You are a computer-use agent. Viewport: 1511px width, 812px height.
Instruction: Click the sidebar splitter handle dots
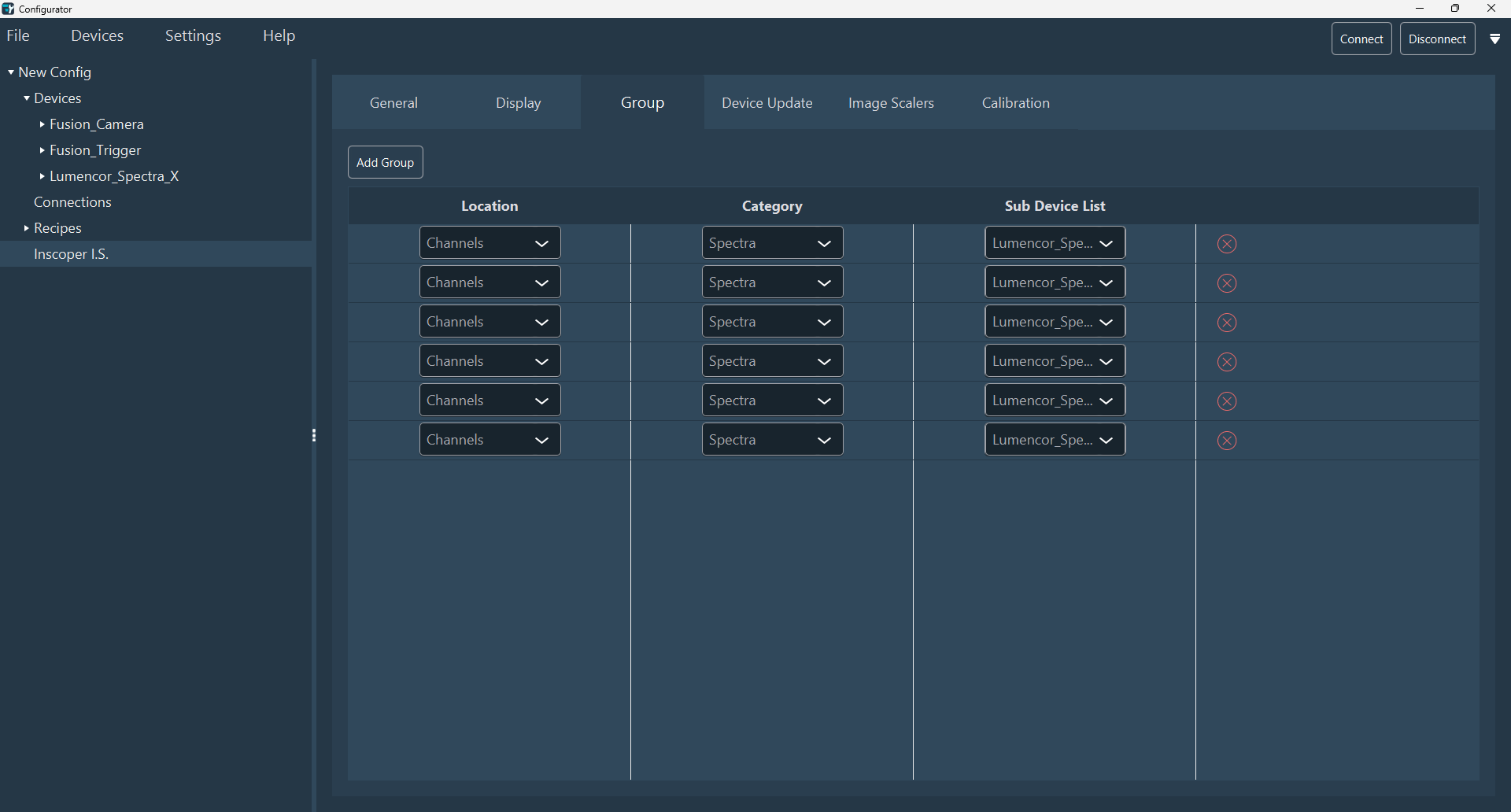click(x=314, y=435)
